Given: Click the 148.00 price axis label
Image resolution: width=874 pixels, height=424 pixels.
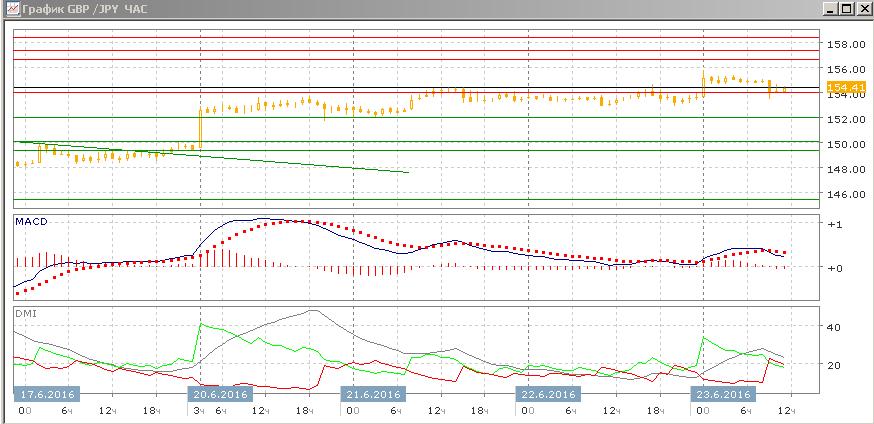Looking at the screenshot, I should coord(848,169).
